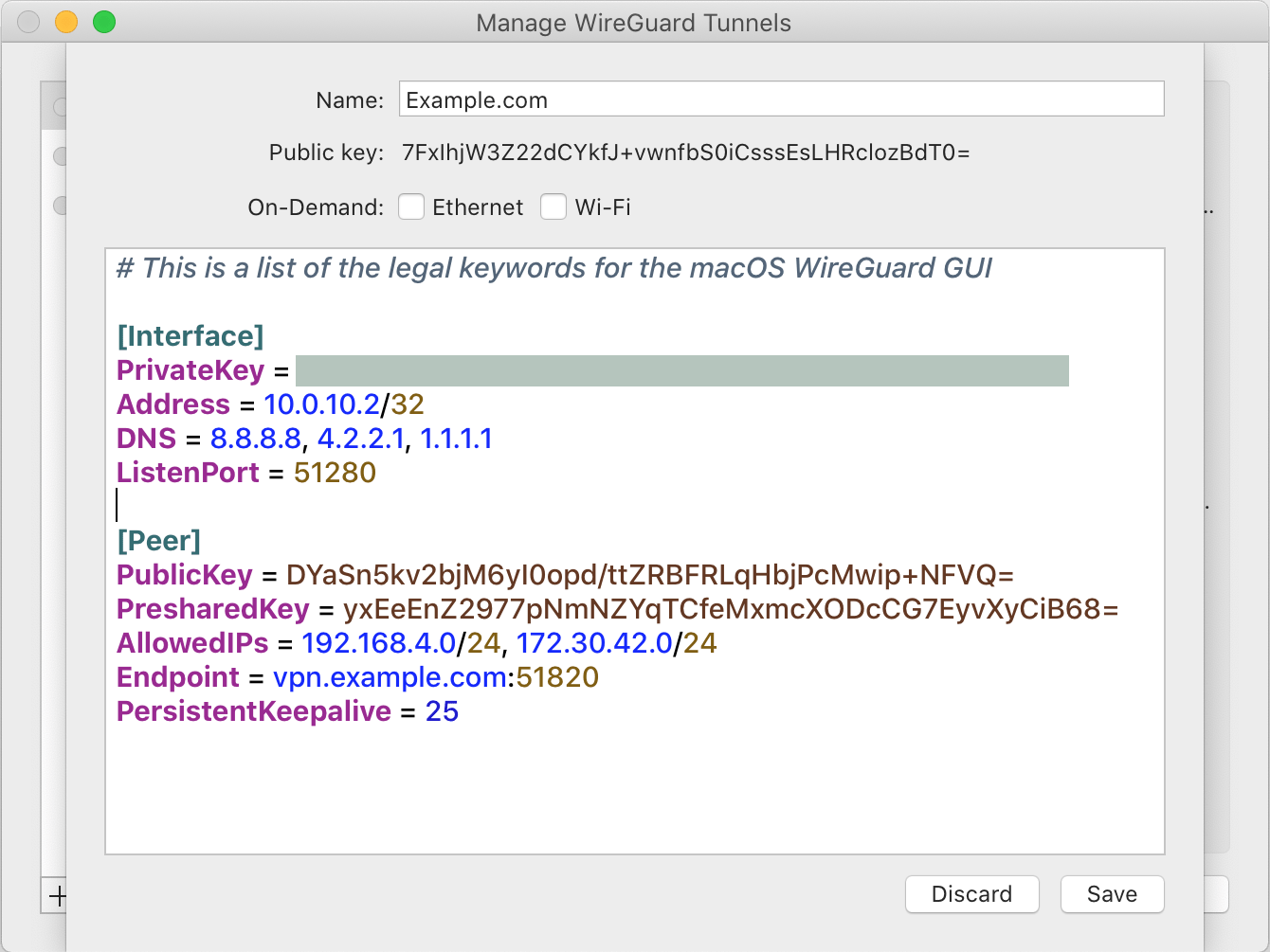The image size is (1270, 952).
Task: Click AllowedIPs entry 172.30.42.0
Action: pyautogui.click(x=594, y=643)
